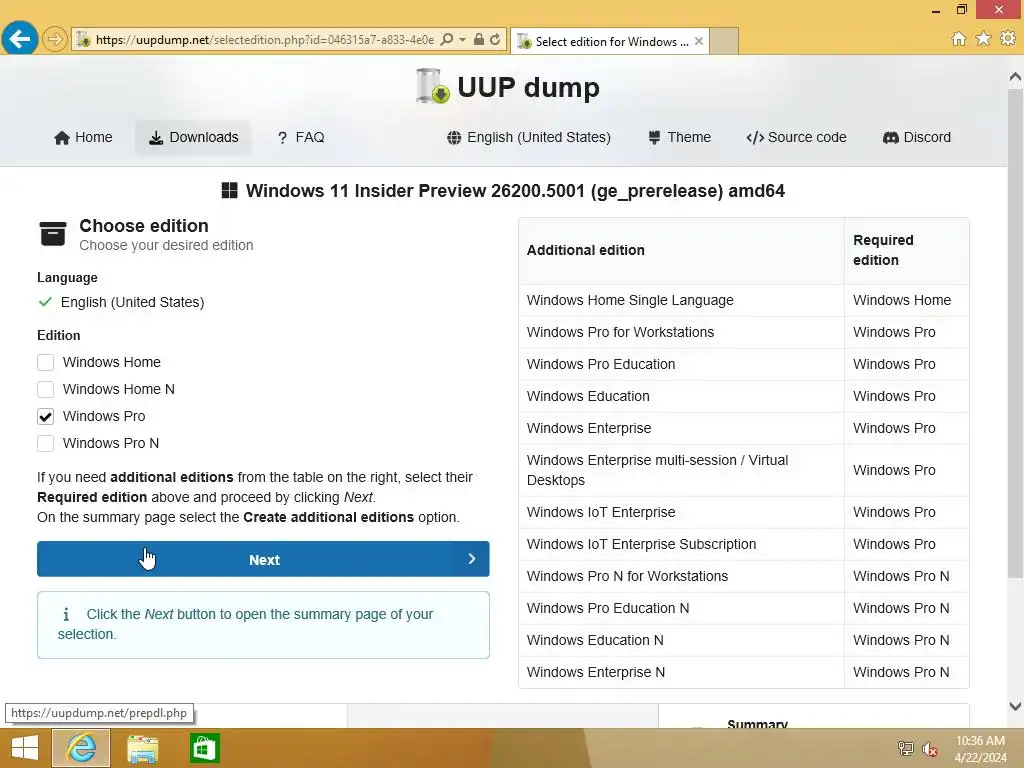Click the browser forward arrow button

click(x=55, y=39)
